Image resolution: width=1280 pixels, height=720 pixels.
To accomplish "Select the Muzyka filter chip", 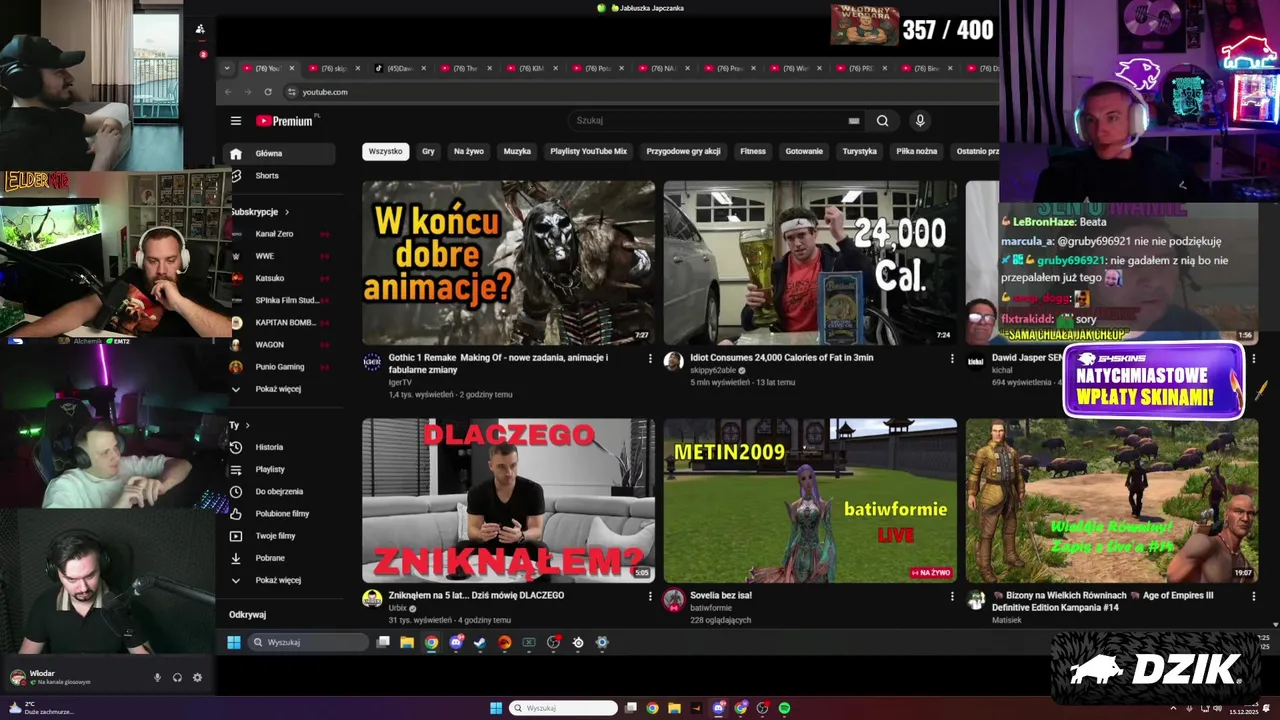I will pos(517,151).
